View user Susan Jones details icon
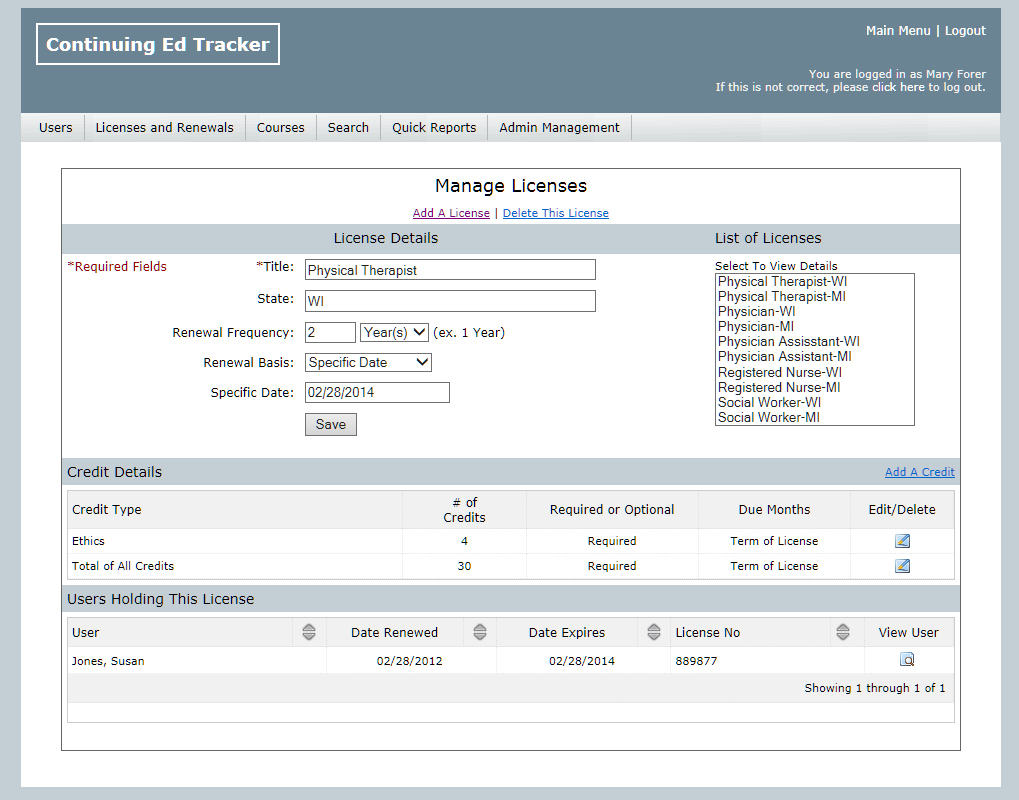 (907, 660)
